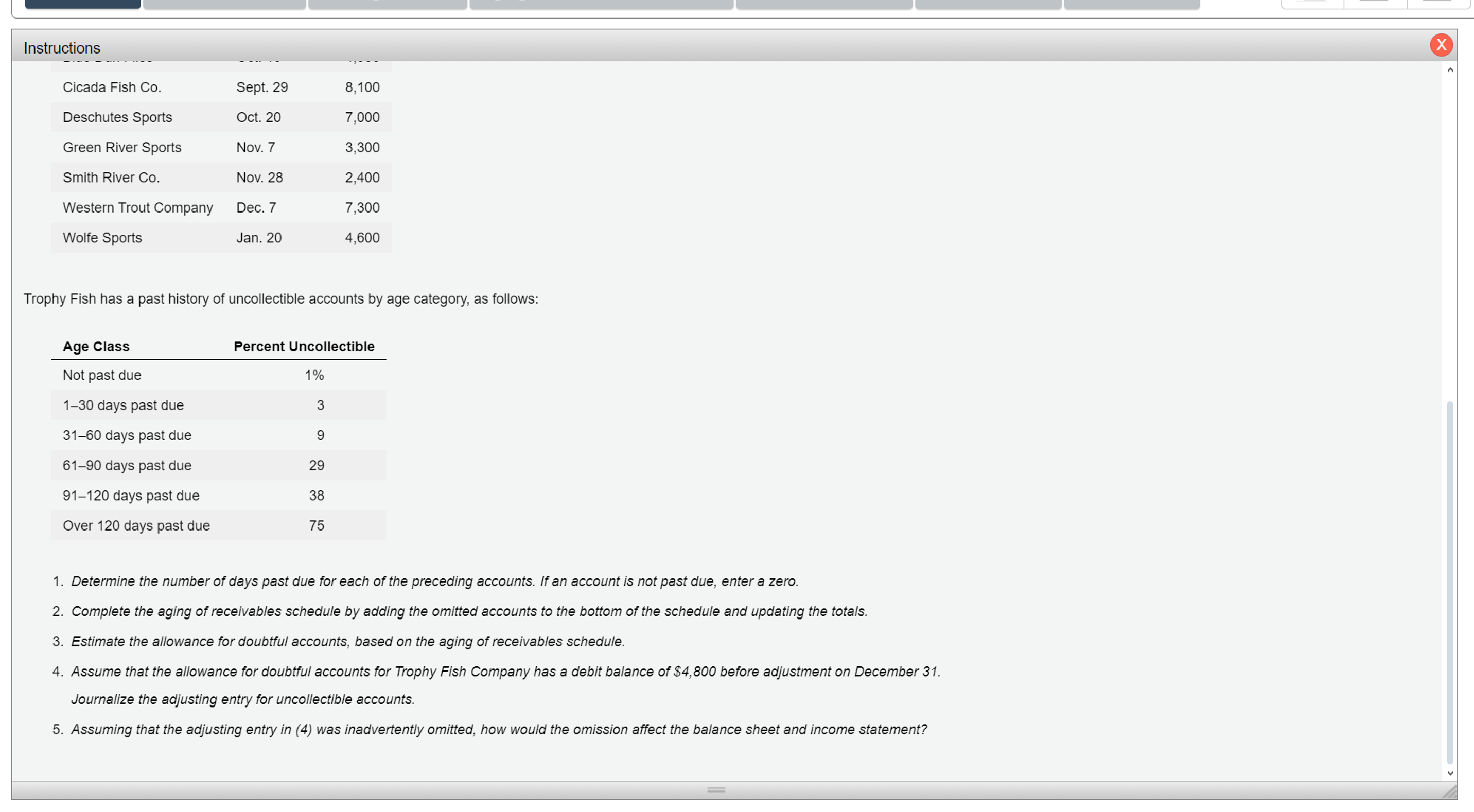Click the bottom center drag handle bar
1474x812 pixels.
716,790
